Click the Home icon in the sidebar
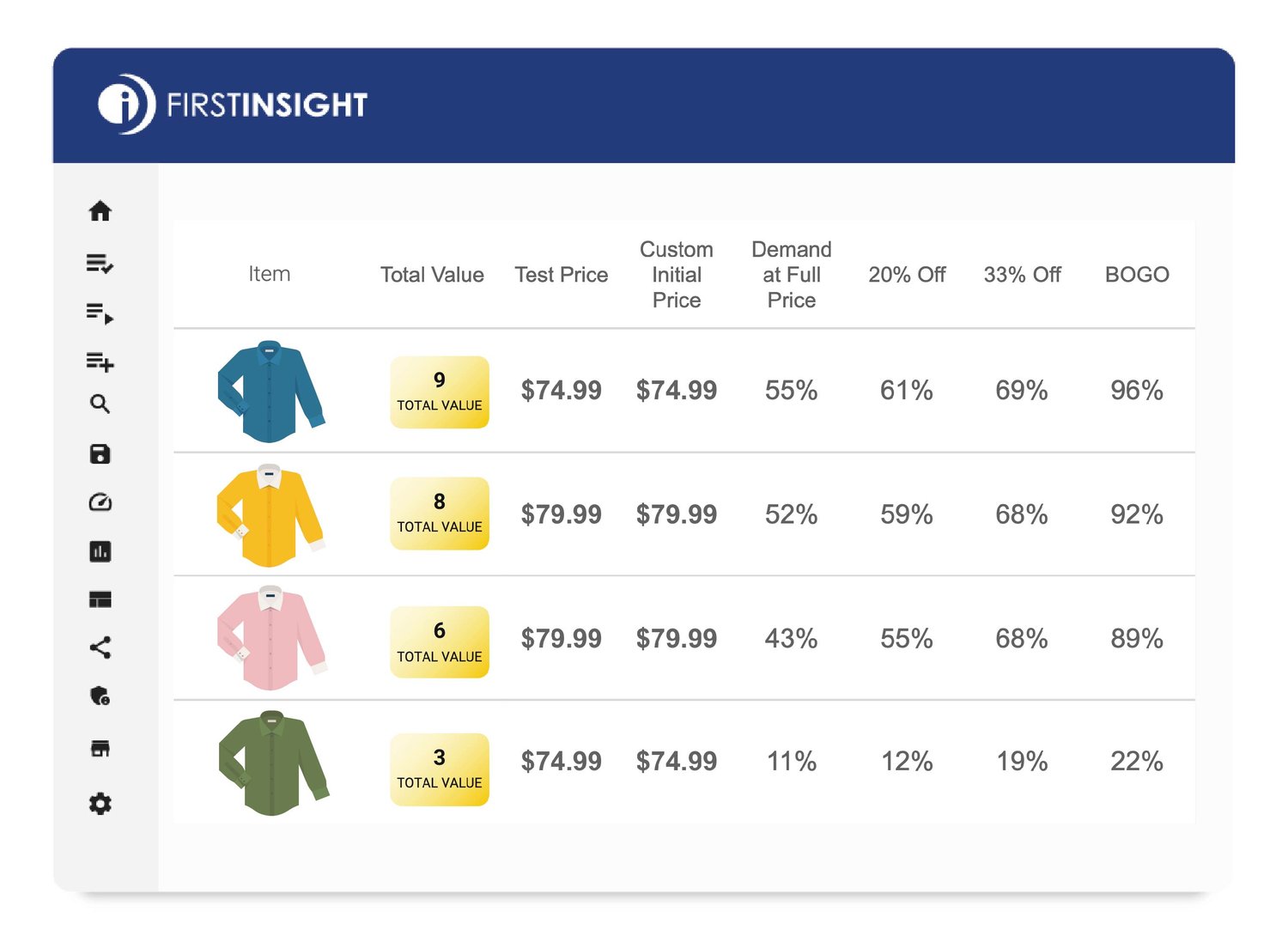1288x942 pixels. pyautogui.click(x=101, y=211)
